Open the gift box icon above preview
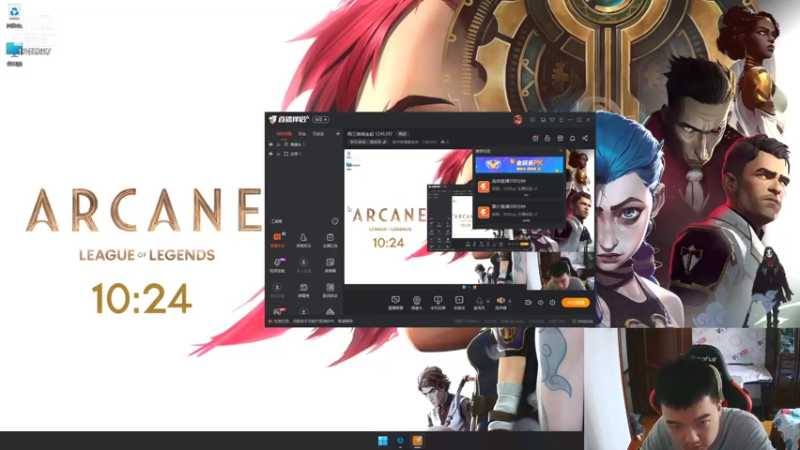The height and width of the screenshot is (450, 800). tap(560, 138)
